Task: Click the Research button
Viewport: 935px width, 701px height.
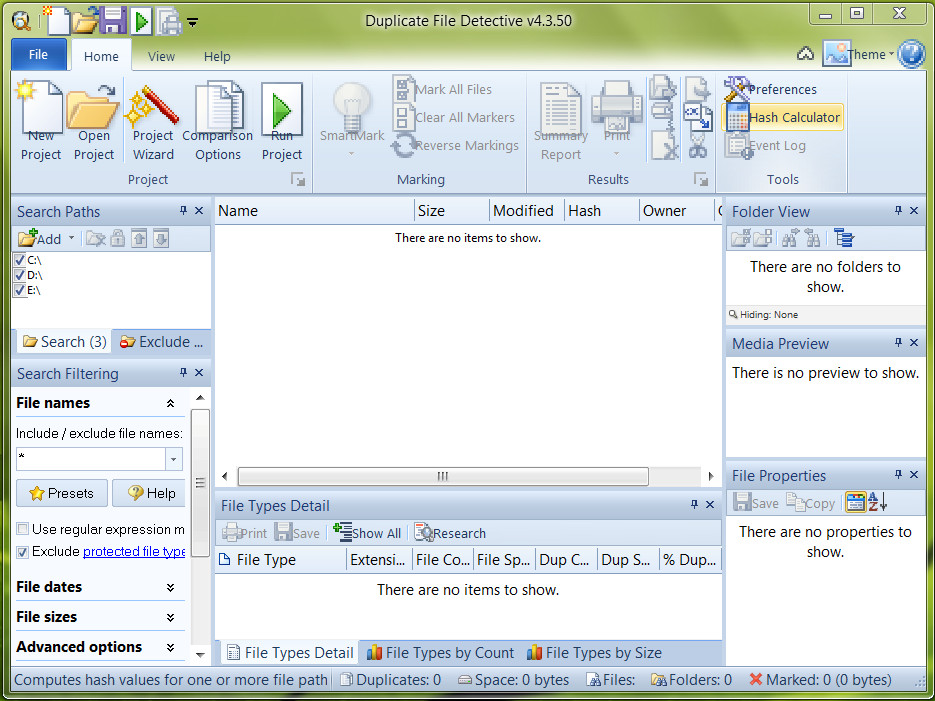Action: 450,533
